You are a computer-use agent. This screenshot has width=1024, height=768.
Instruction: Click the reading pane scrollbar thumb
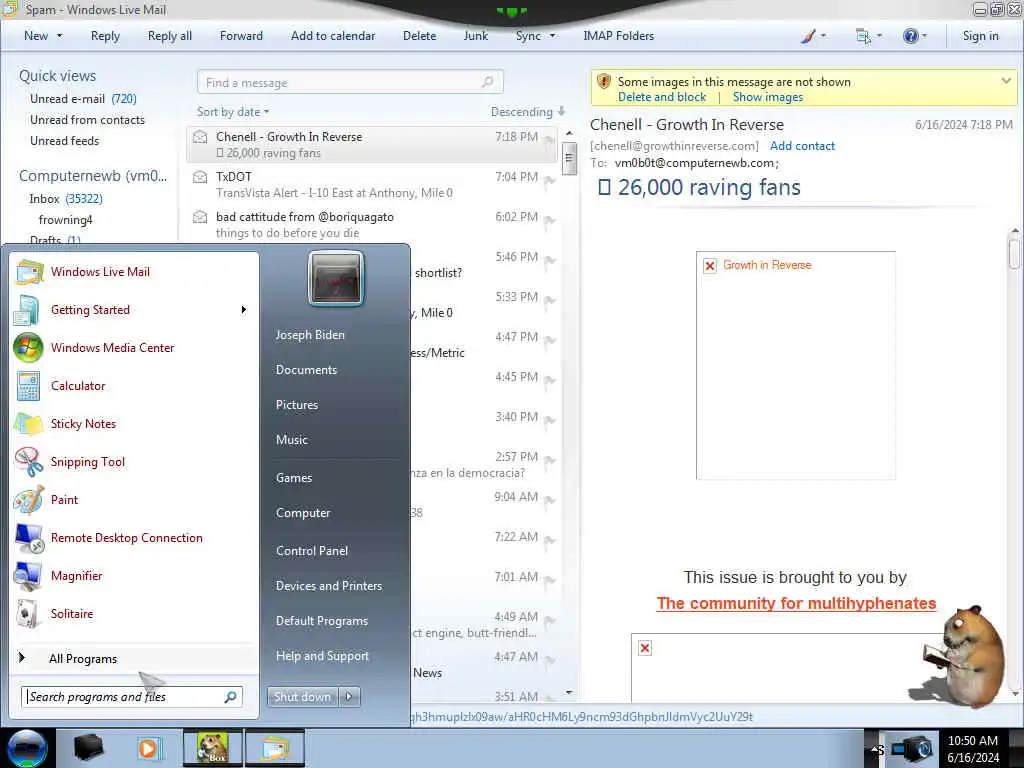[x=1014, y=253]
